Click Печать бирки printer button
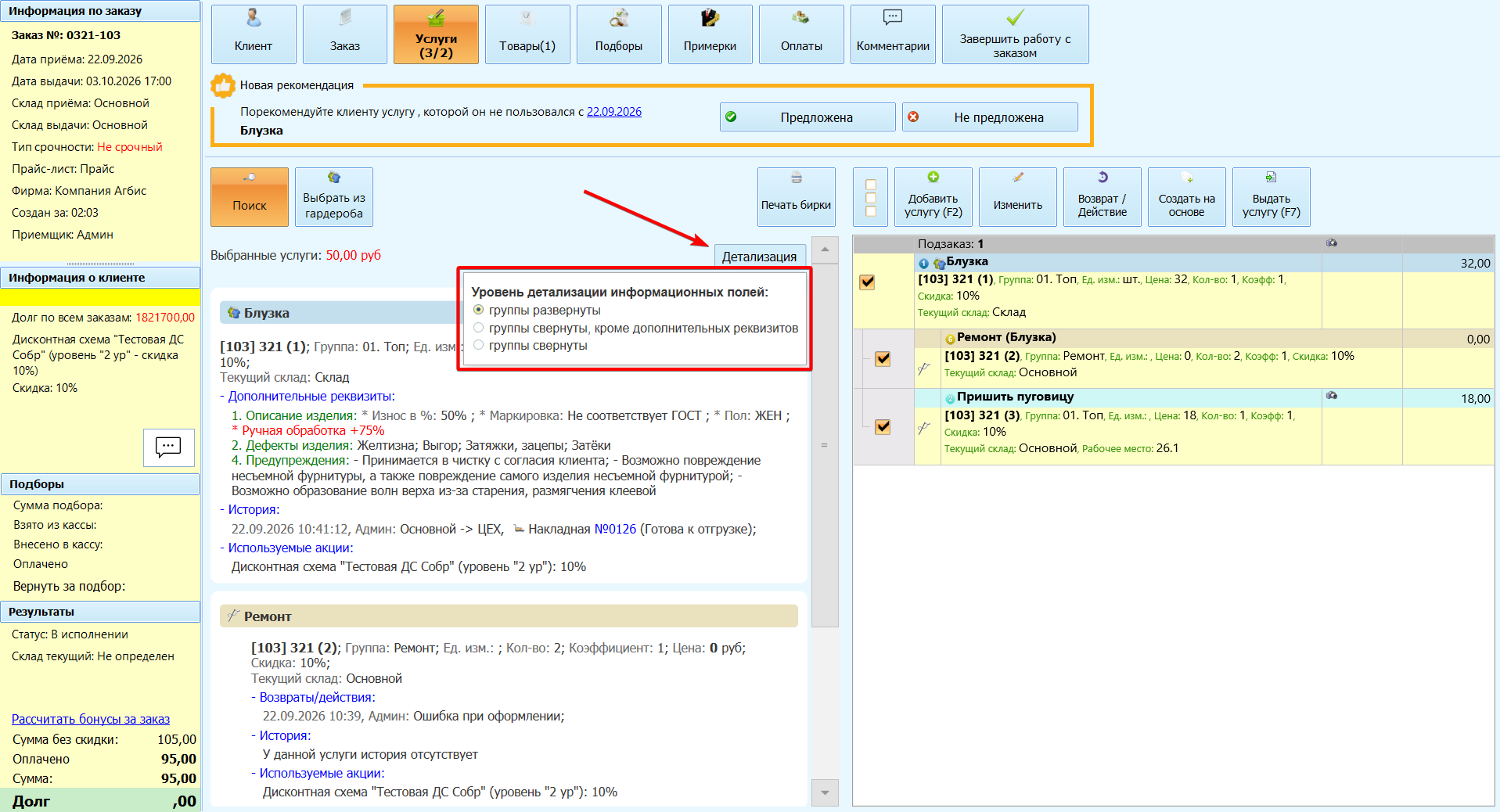 [796, 197]
